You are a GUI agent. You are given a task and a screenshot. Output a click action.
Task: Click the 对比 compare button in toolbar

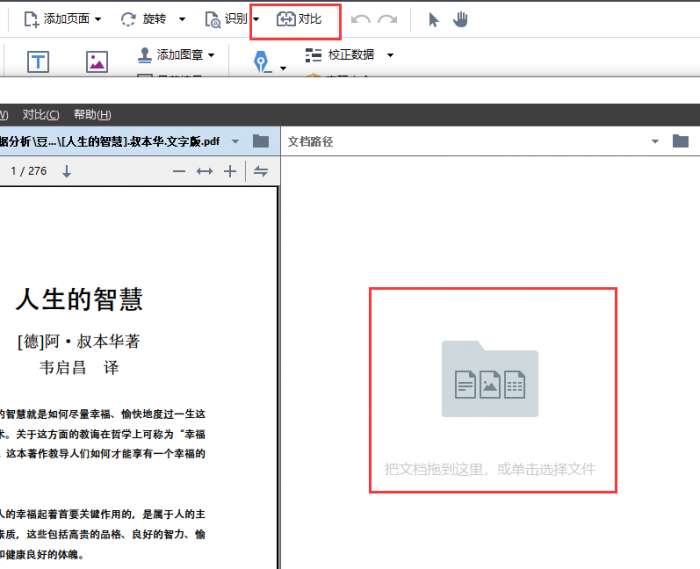coord(298,19)
